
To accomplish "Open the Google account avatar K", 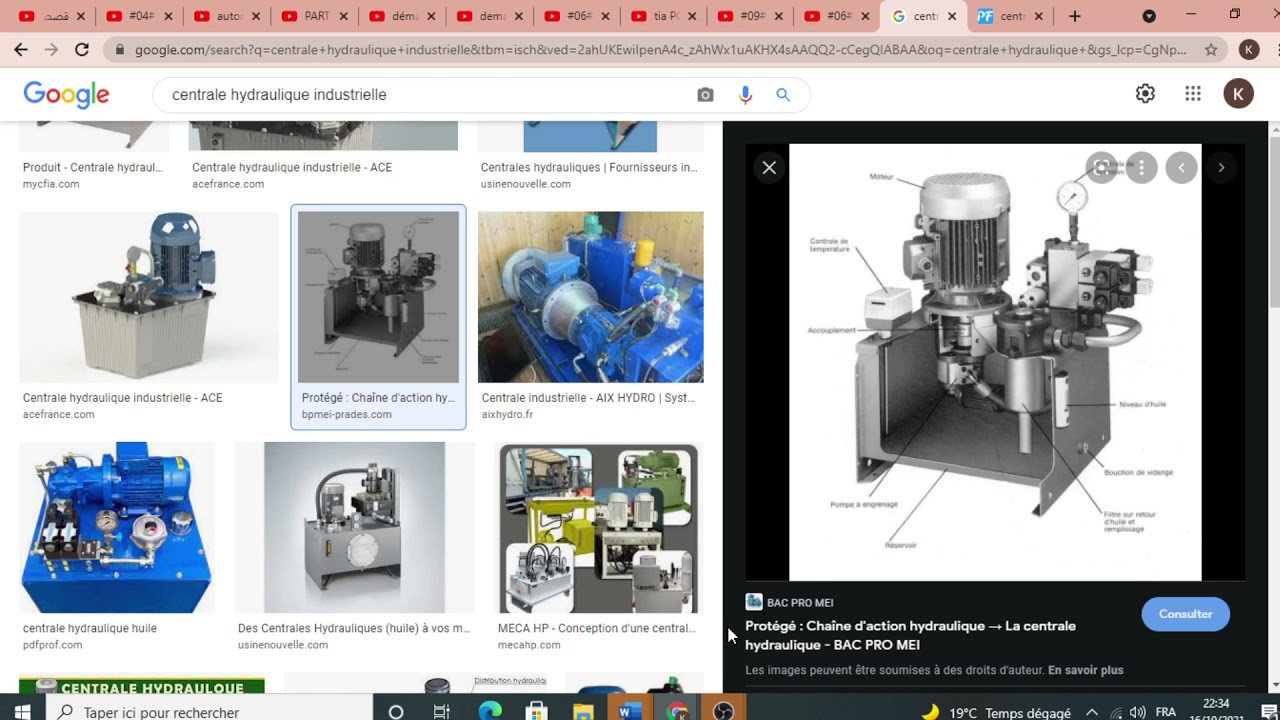I will point(1238,94).
